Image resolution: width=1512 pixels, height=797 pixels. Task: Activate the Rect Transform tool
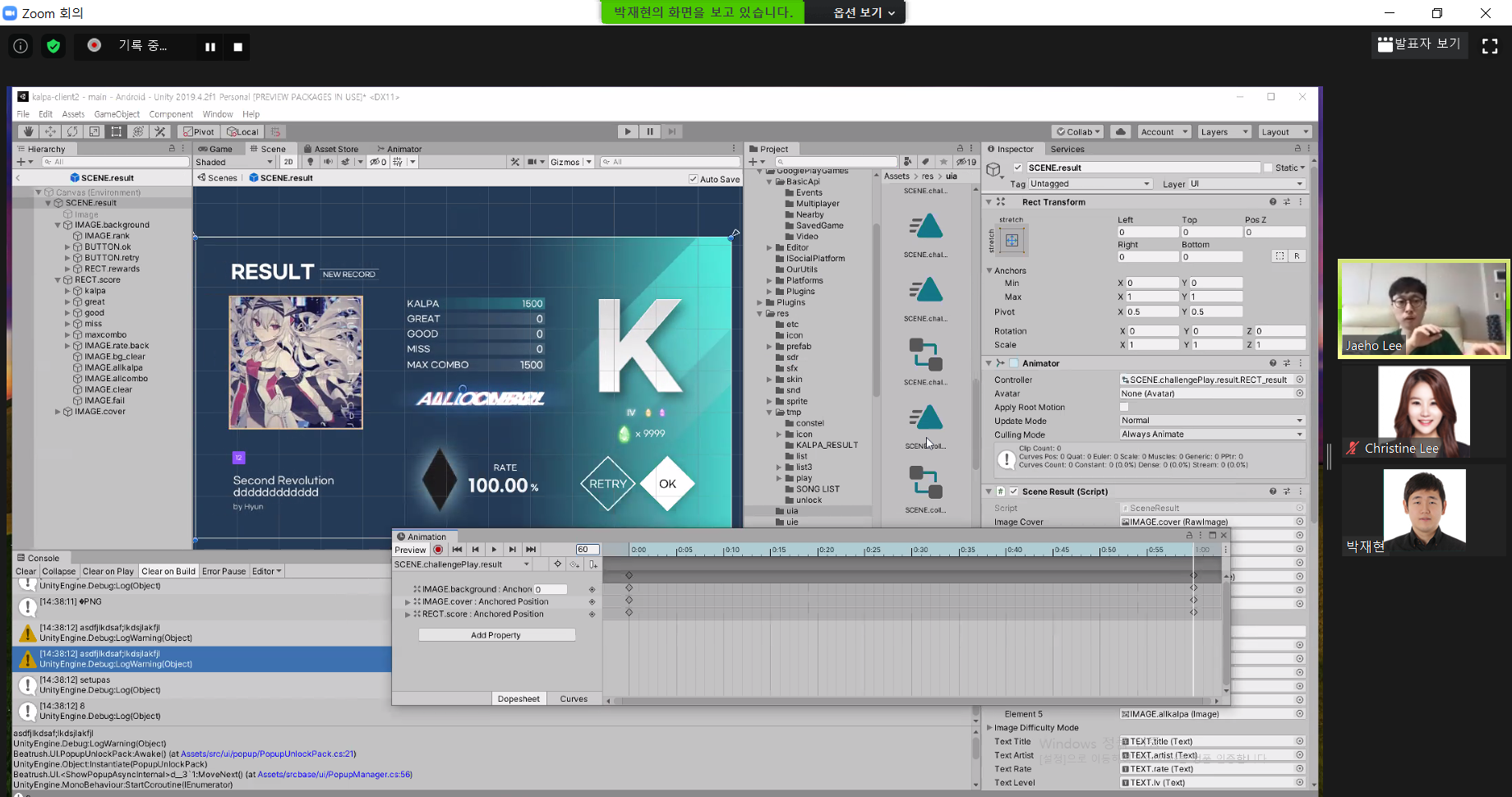click(x=117, y=131)
